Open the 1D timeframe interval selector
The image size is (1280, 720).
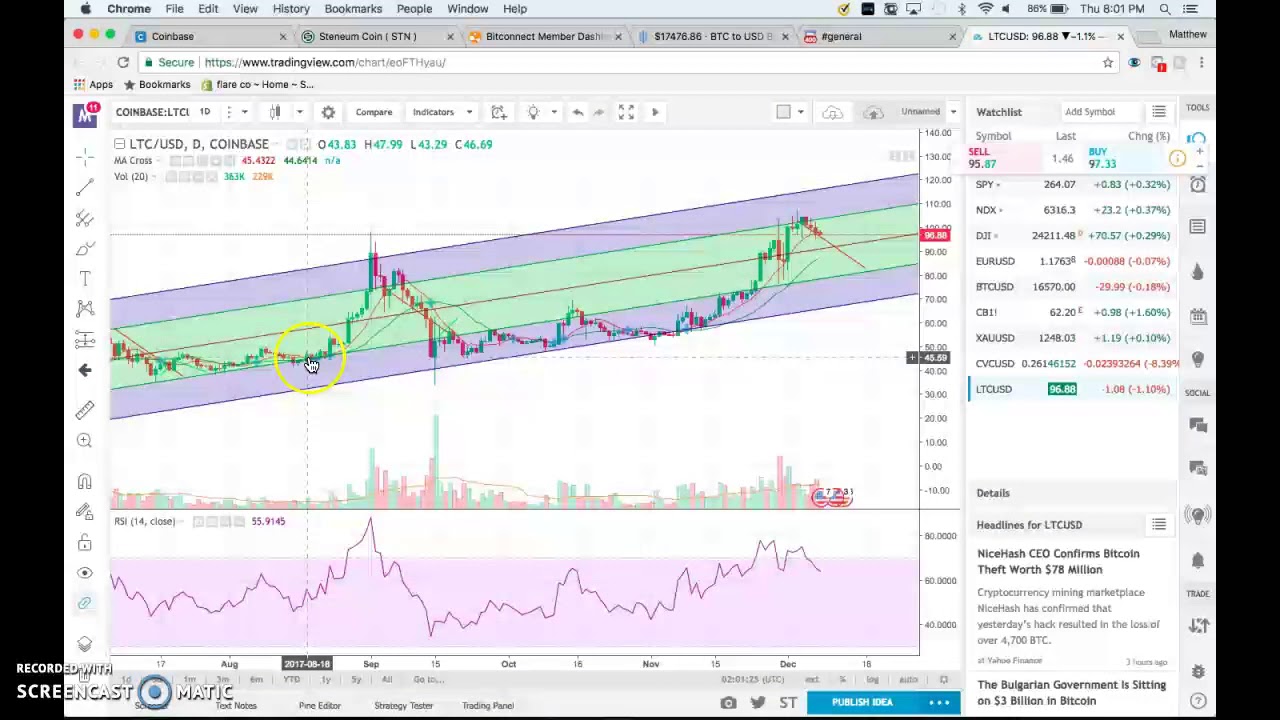pos(205,112)
